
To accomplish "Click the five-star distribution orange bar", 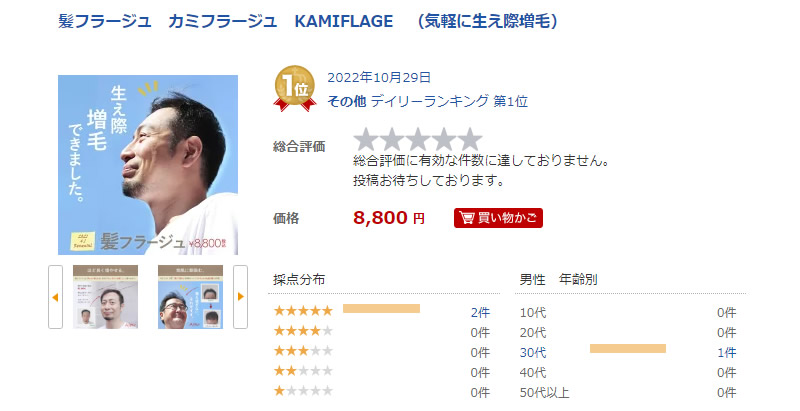I will tap(381, 309).
